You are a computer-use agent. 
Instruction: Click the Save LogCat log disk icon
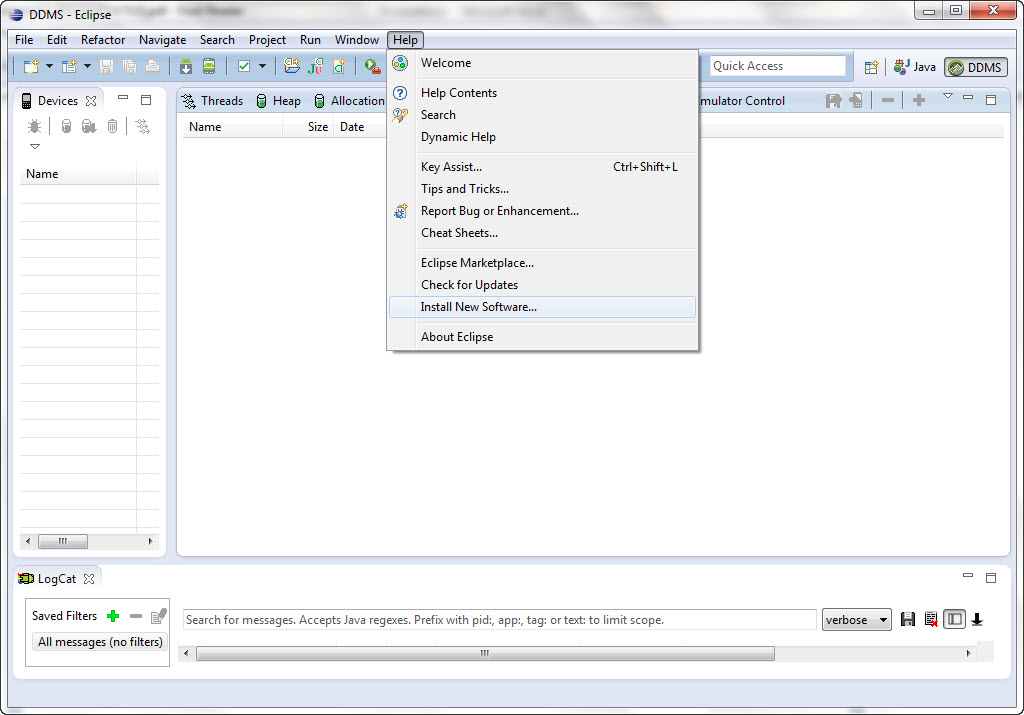point(908,619)
